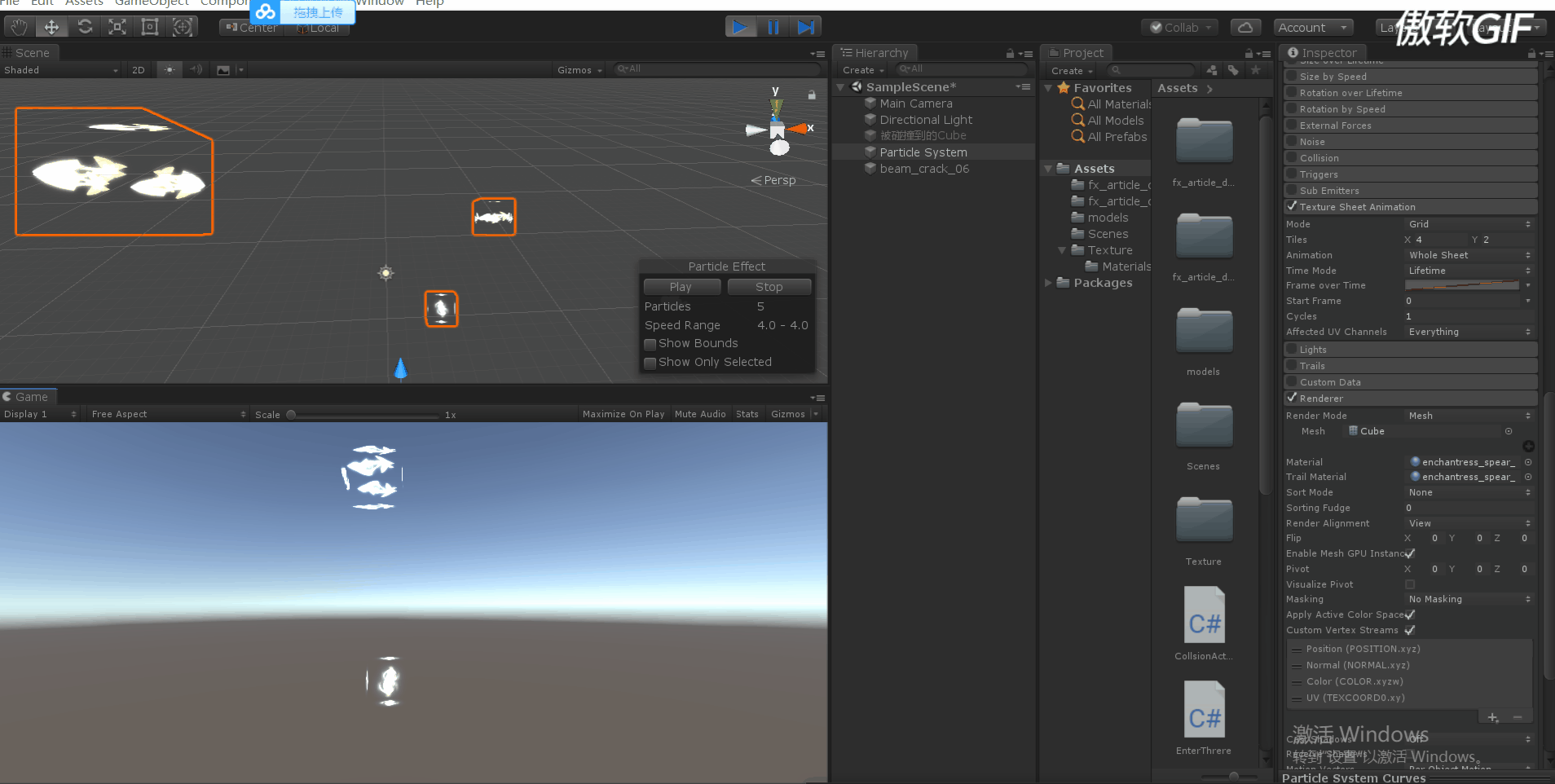Screen dimensions: 1555x784
Task: Open the Hierarchy panel options menu
Action: 1027,54
